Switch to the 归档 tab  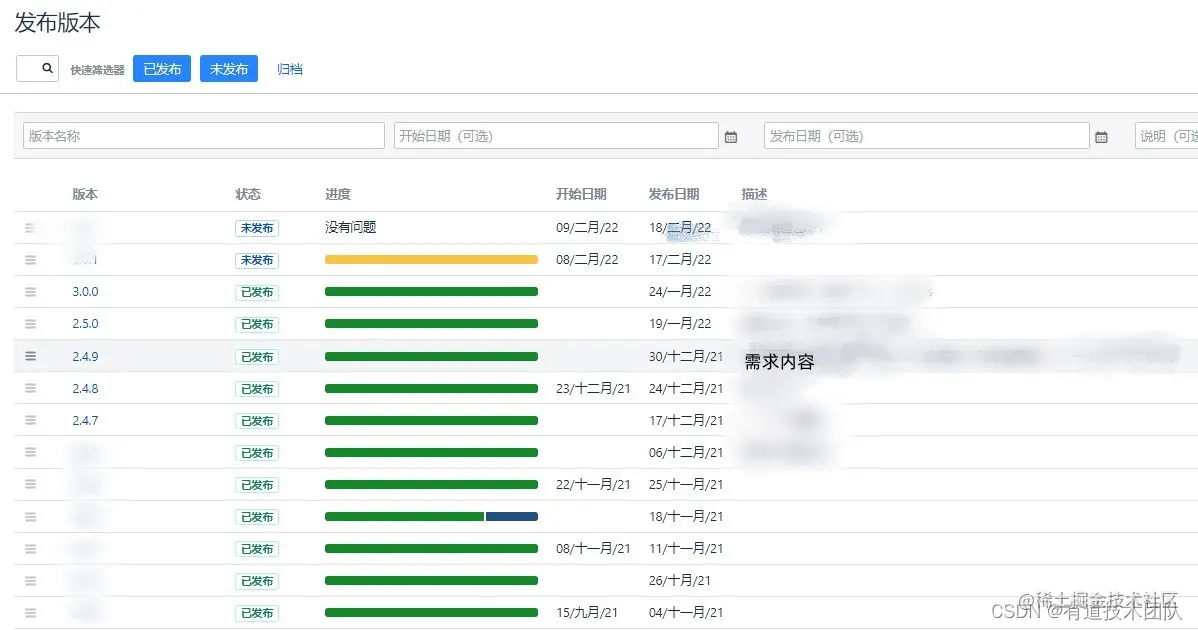[290, 68]
